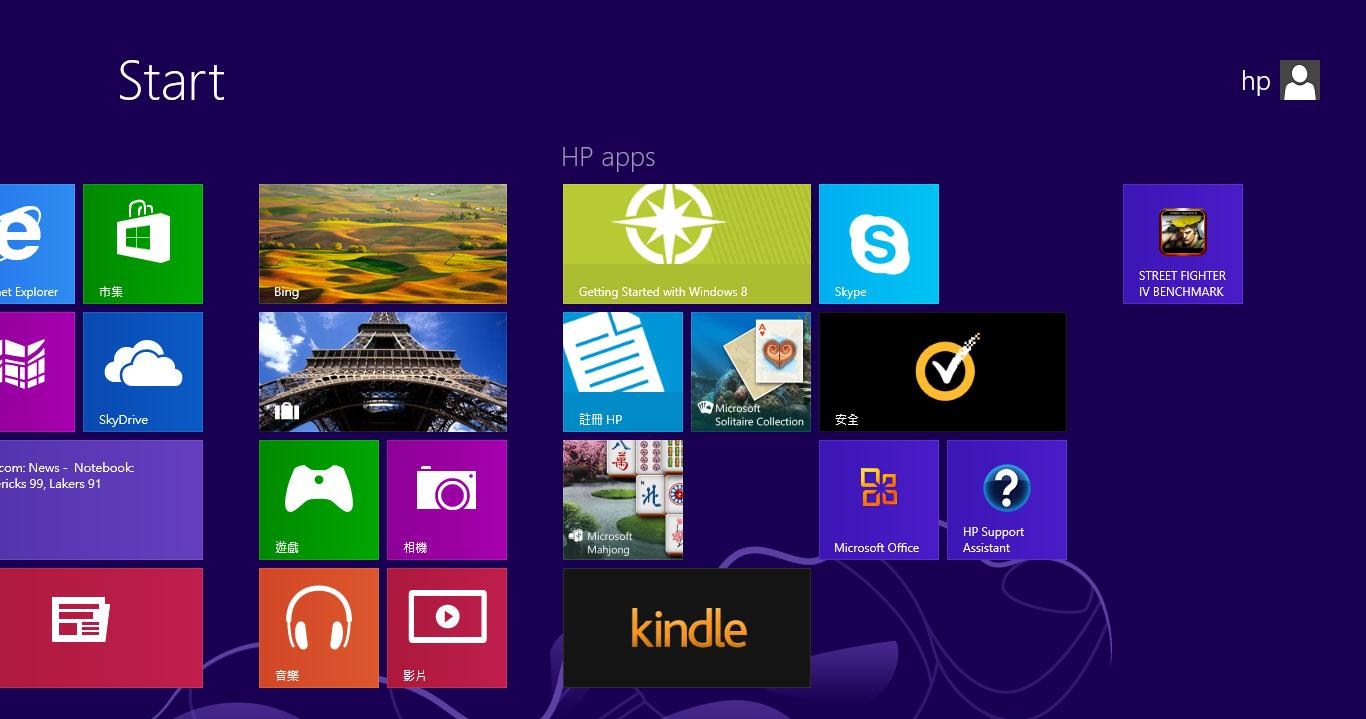Image resolution: width=1366 pixels, height=719 pixels.
Task: Open the Kindle app tile
Action: coord(686,627)
